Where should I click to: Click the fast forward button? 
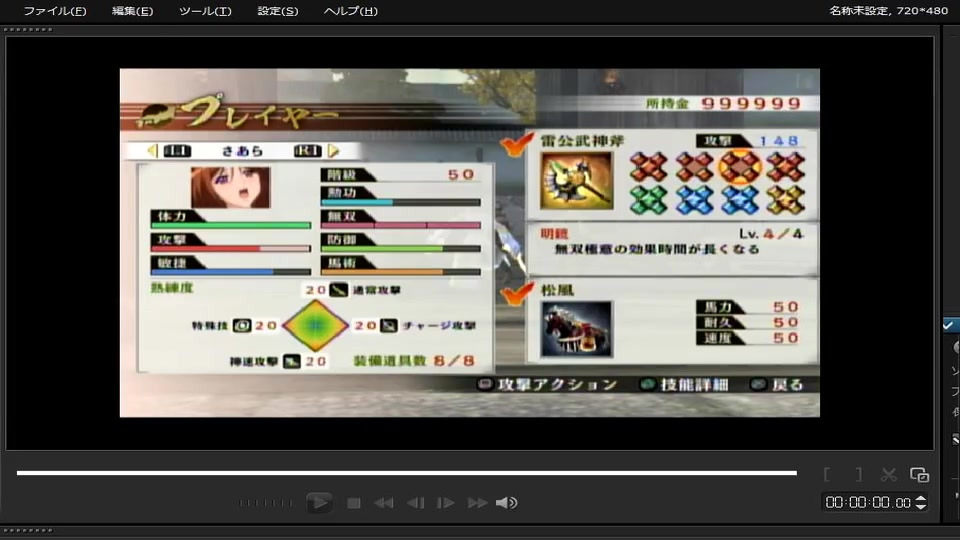(x=477, y=503)
